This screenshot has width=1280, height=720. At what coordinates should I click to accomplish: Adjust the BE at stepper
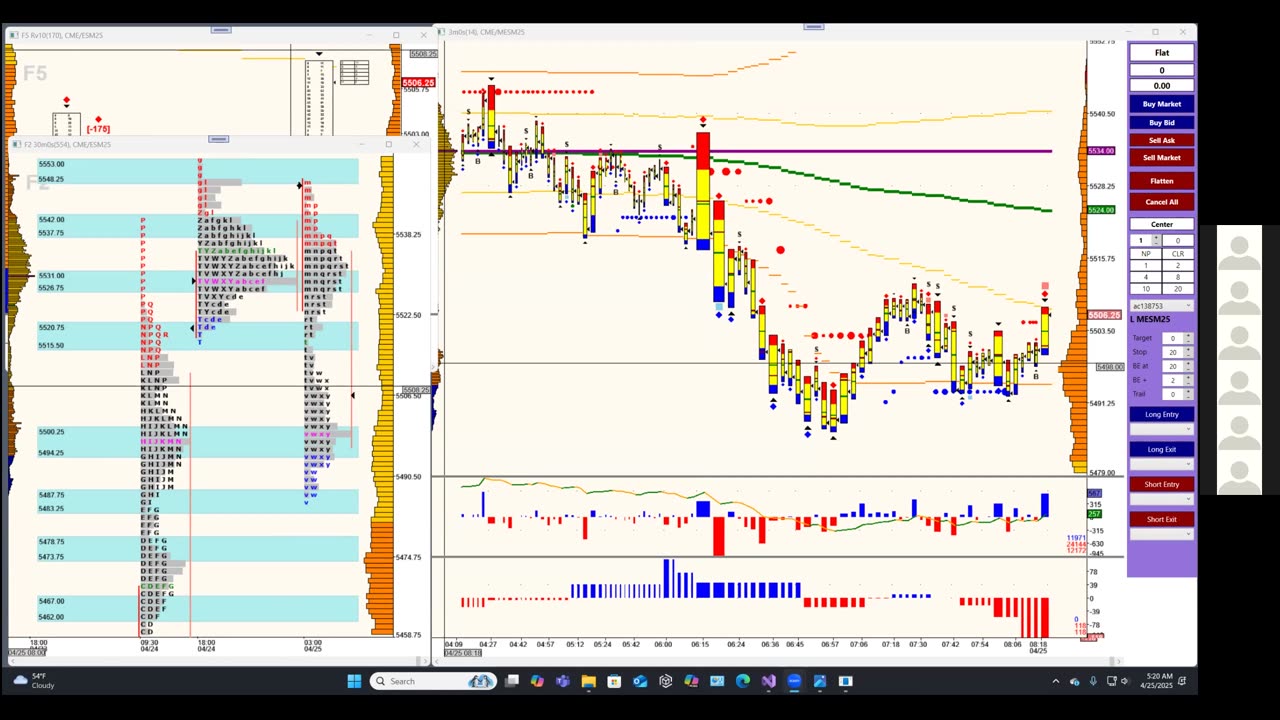coord(1188,366)
